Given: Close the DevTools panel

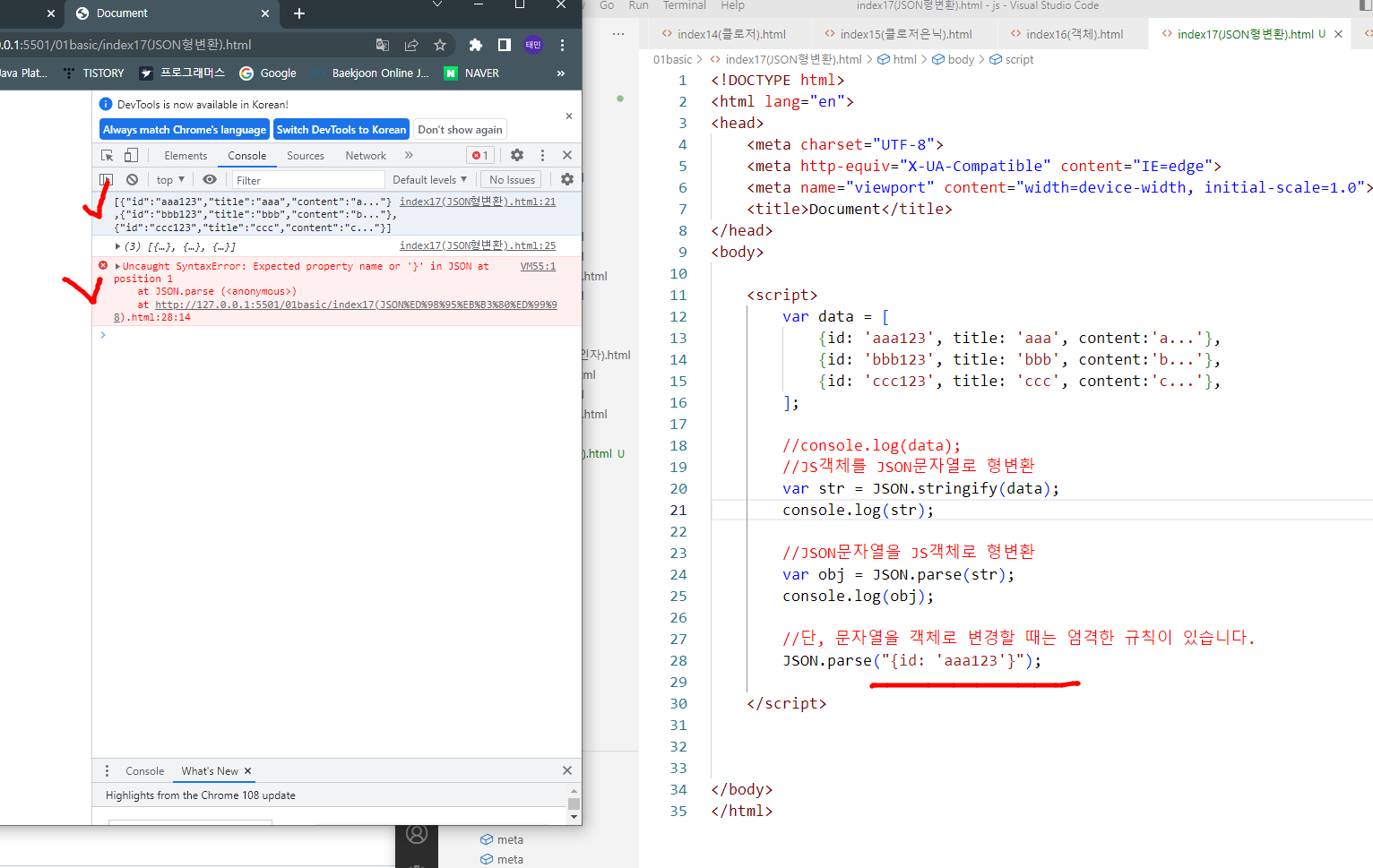Looking at the screenshot, I should [x=567, y=155].
